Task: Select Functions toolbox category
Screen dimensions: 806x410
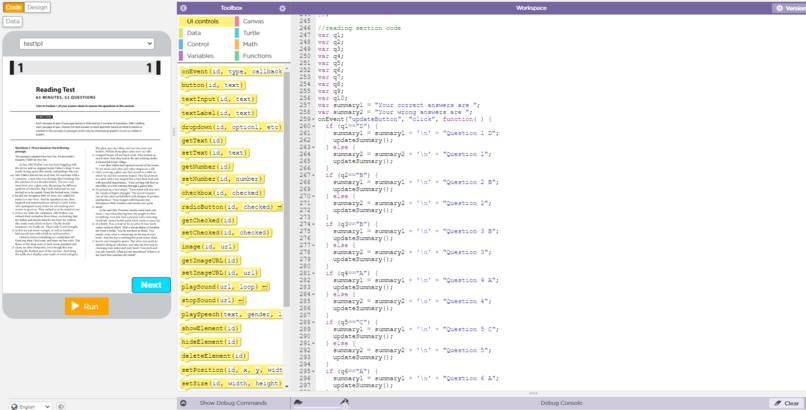Action: coord(257,55)
